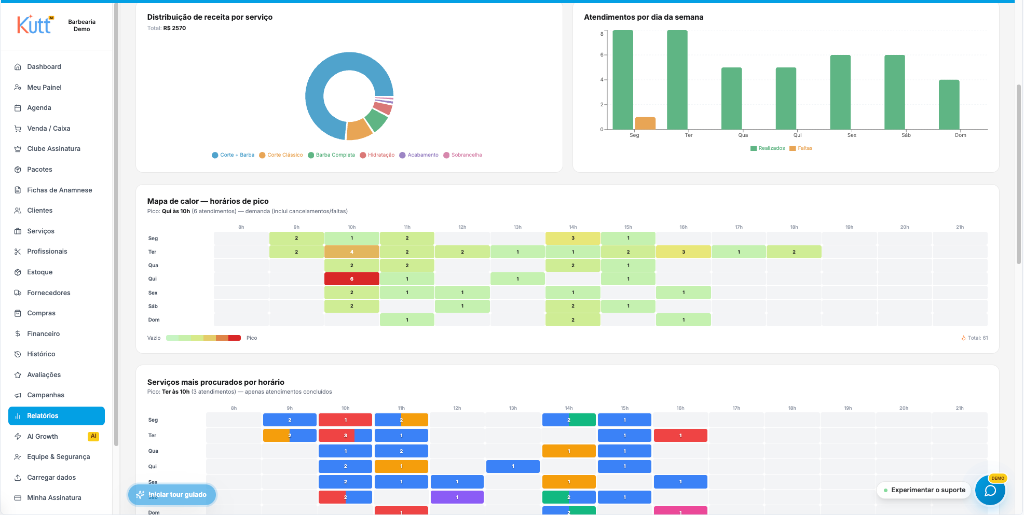Toggle Realizados series in weekday chart legend

pyautogui.click(x=768, y=149)
